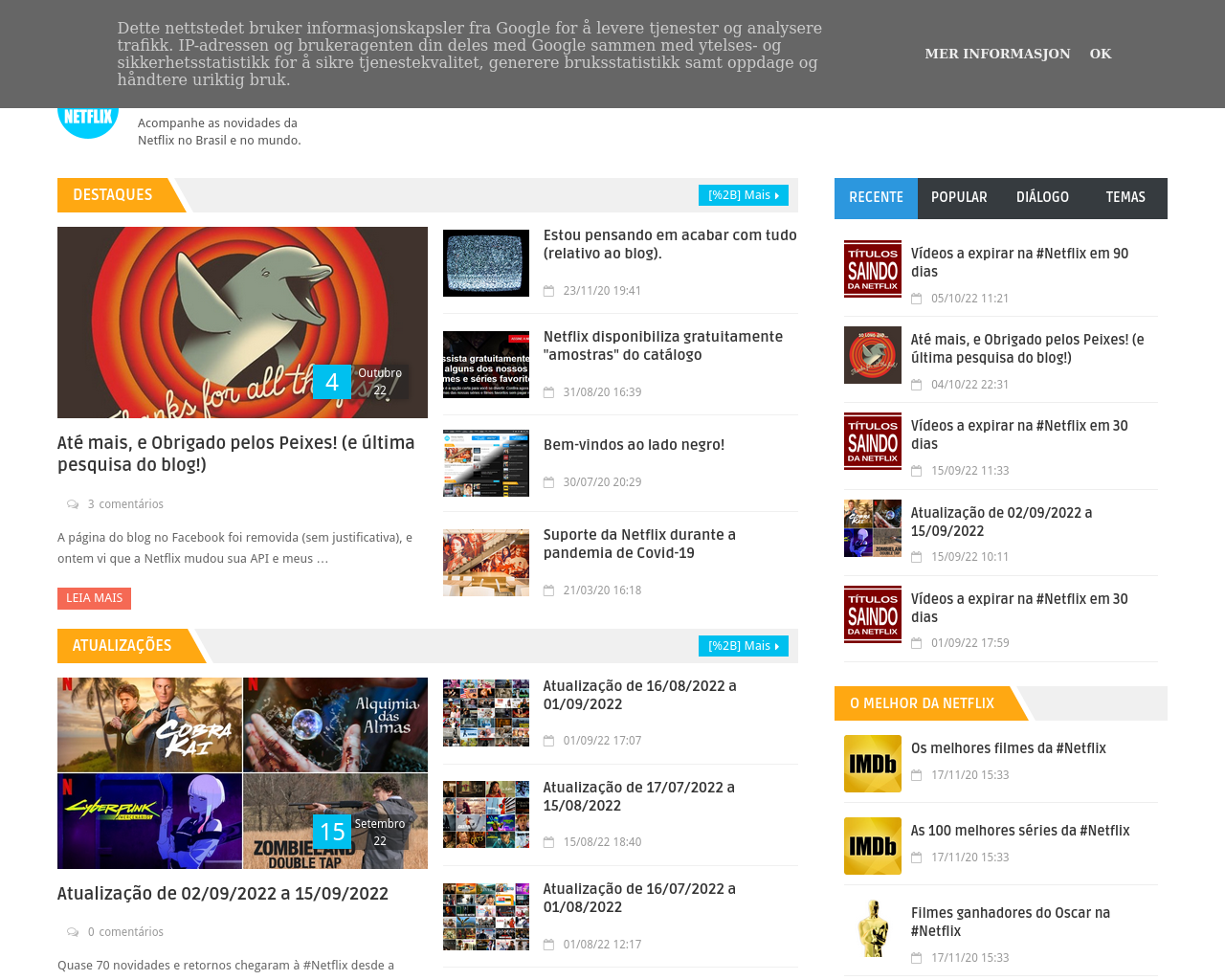Open dolphin 'Thanks for all the fish' featured image
Screen dimensions: 1225x980
(x=242, y=323)
